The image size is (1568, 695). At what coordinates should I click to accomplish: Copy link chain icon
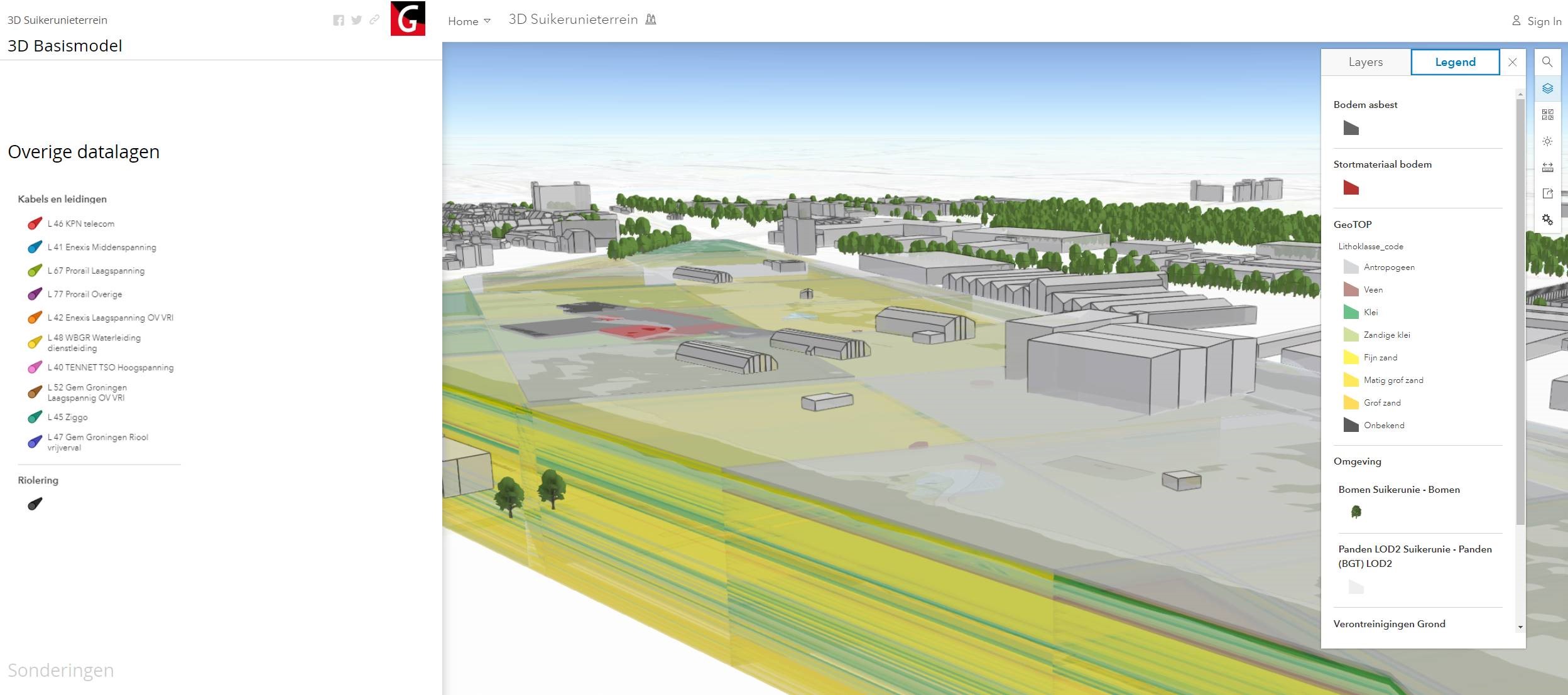[374, 20]
